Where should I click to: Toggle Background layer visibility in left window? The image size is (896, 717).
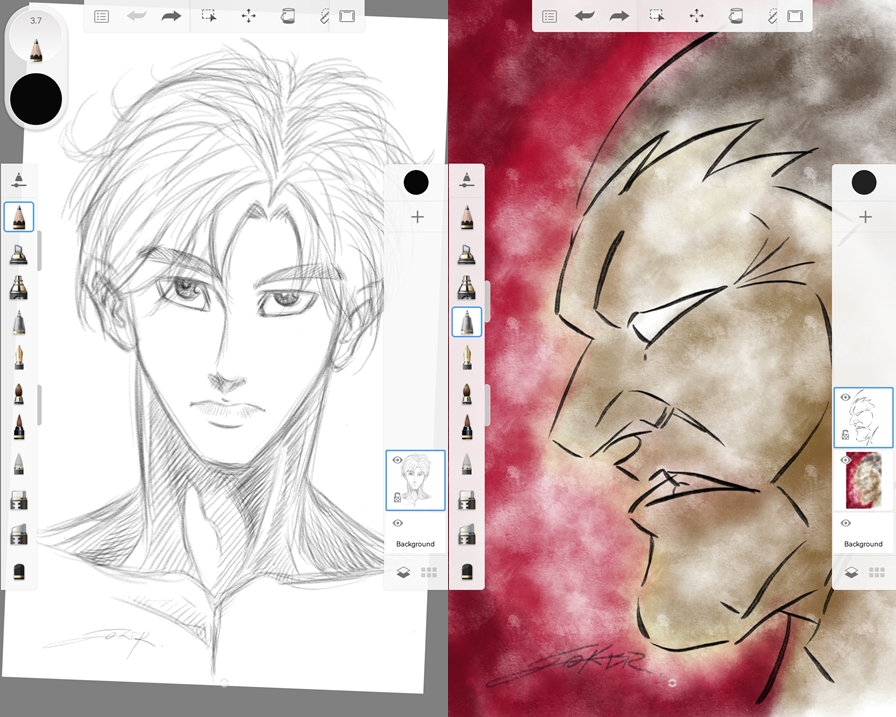point(398,523)
